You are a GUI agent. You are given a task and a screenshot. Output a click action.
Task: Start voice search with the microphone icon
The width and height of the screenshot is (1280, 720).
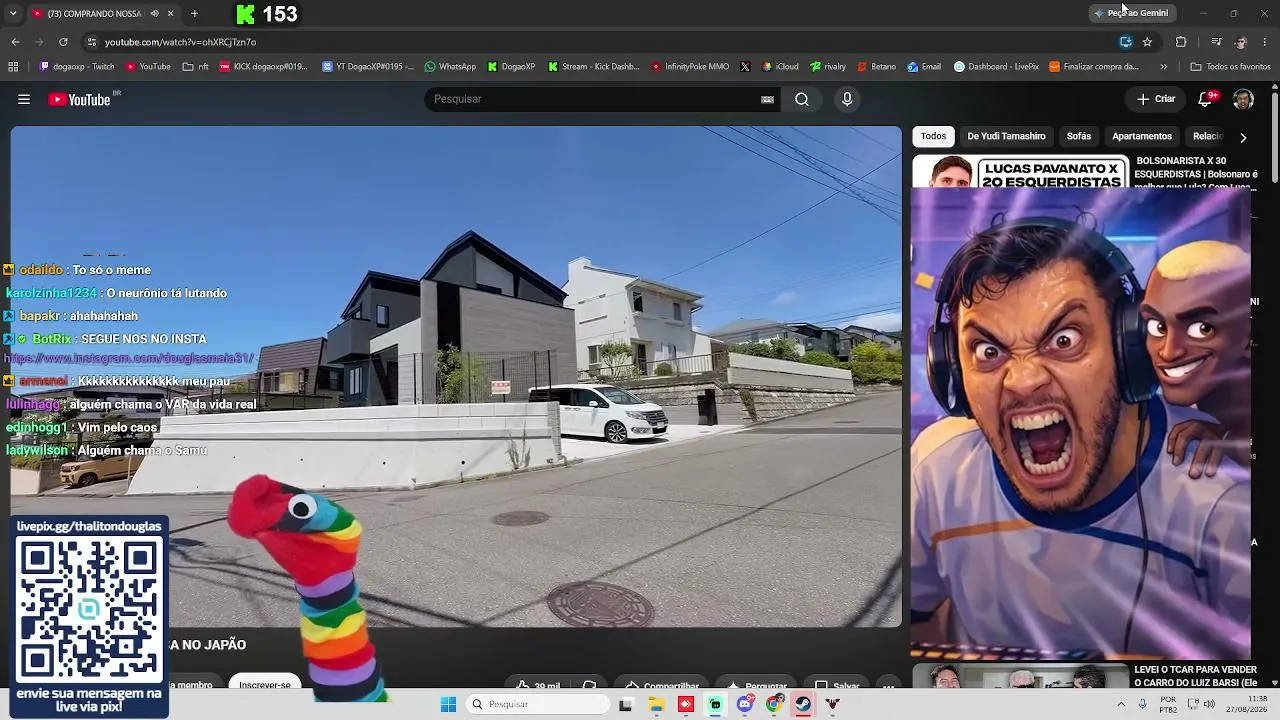click(847, 99)
